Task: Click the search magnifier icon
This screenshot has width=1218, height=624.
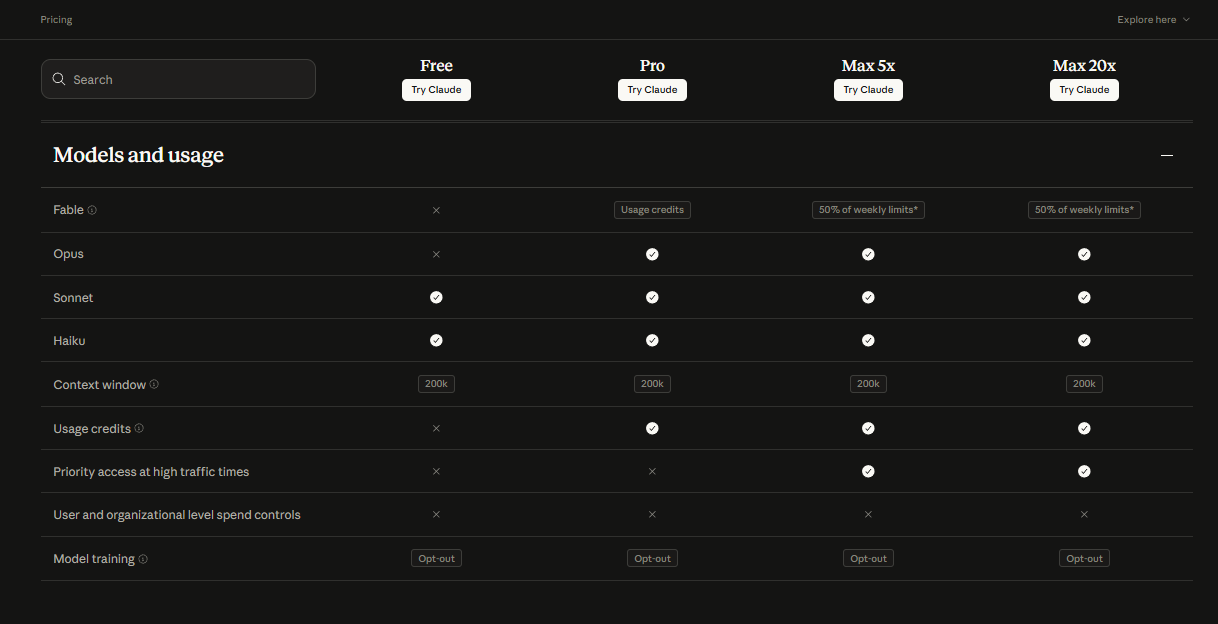Action: (x=59, y=79)
